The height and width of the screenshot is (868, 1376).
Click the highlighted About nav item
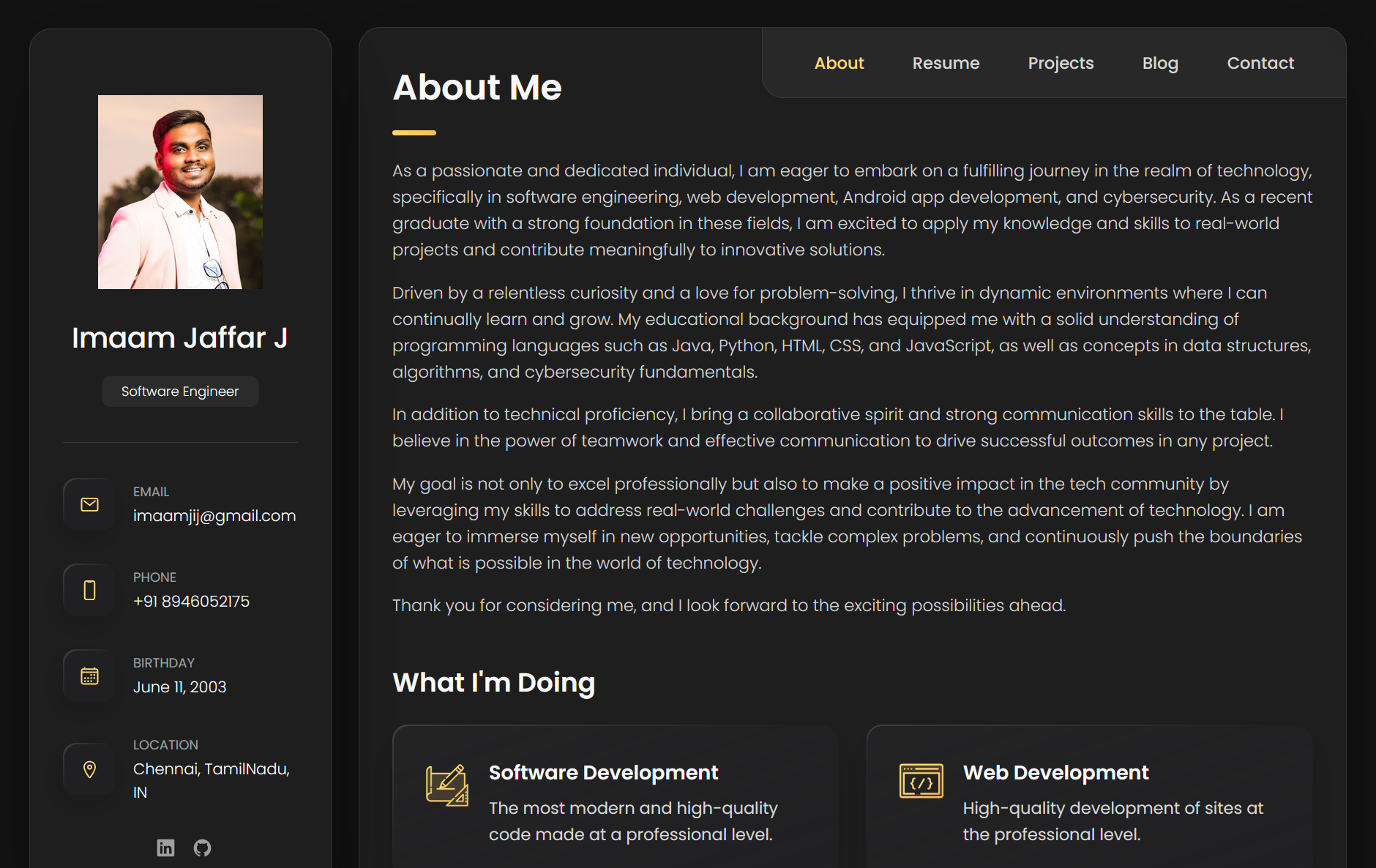[x=840, y=63]
